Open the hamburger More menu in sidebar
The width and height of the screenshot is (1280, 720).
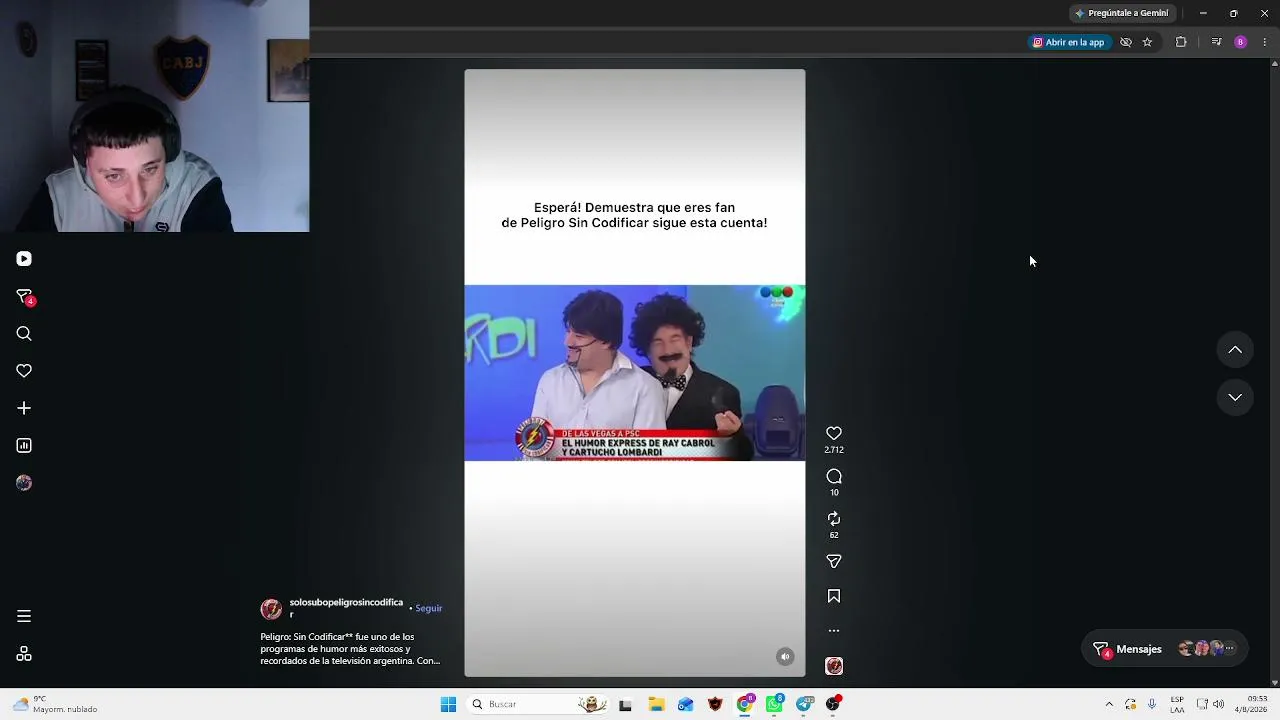(x=24, y=616)
